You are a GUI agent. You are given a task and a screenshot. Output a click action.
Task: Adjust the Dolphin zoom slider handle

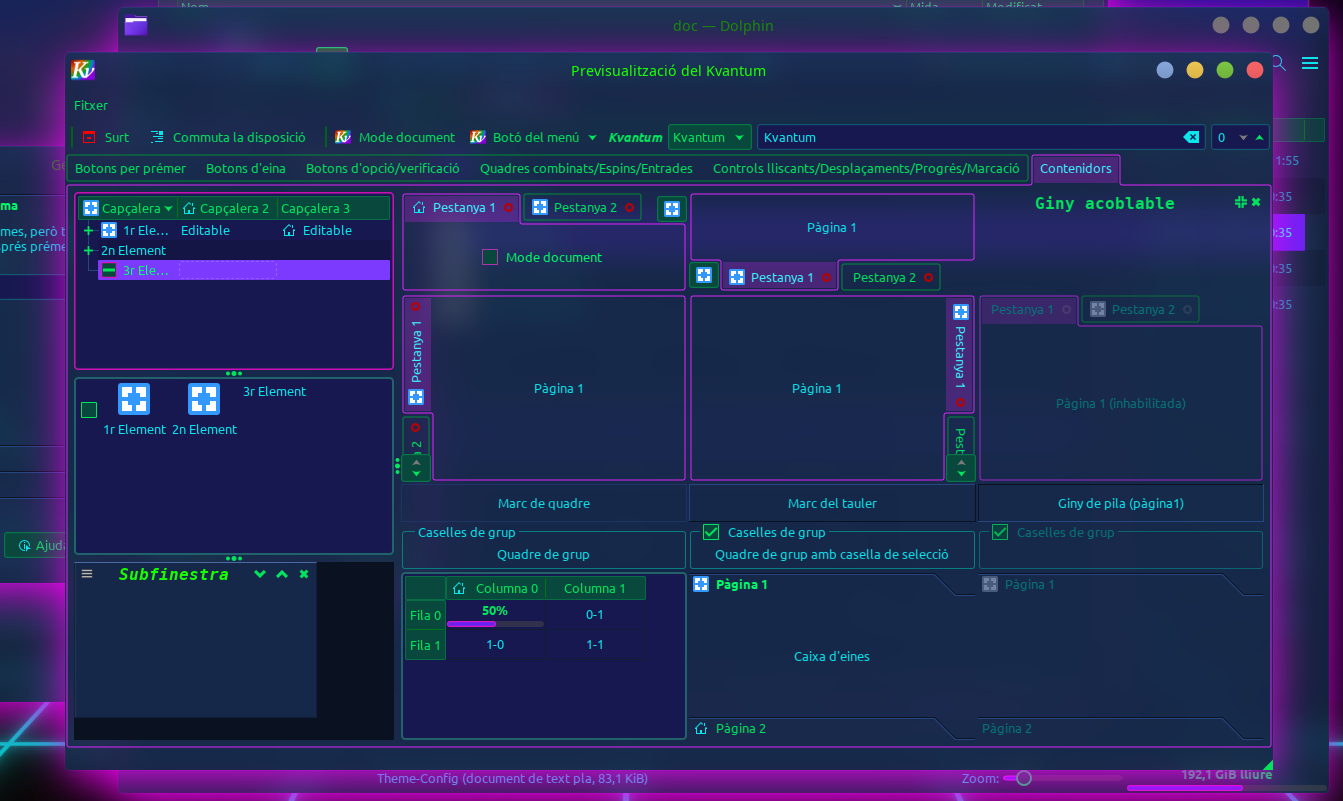[x=1024, y=777]
